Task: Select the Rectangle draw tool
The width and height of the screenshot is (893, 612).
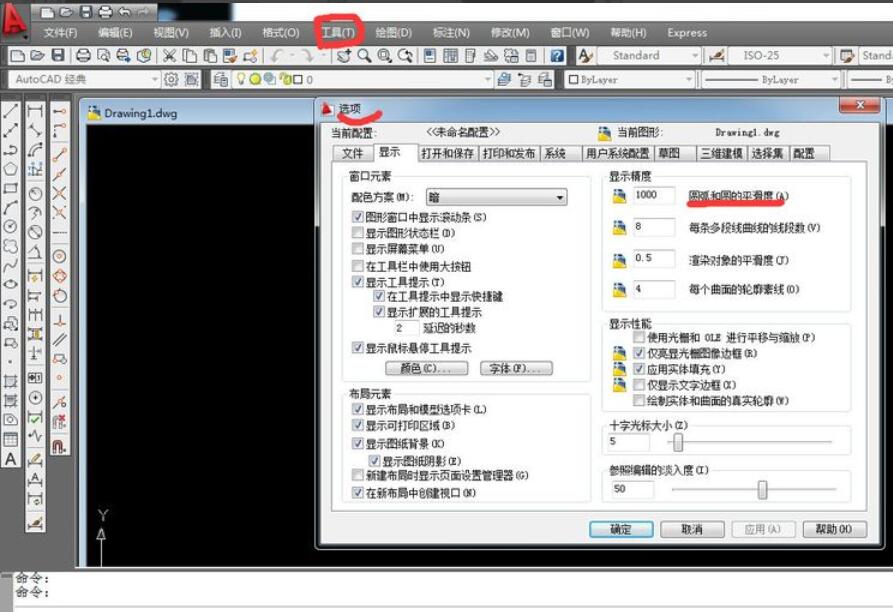Action: pos(10,188)
